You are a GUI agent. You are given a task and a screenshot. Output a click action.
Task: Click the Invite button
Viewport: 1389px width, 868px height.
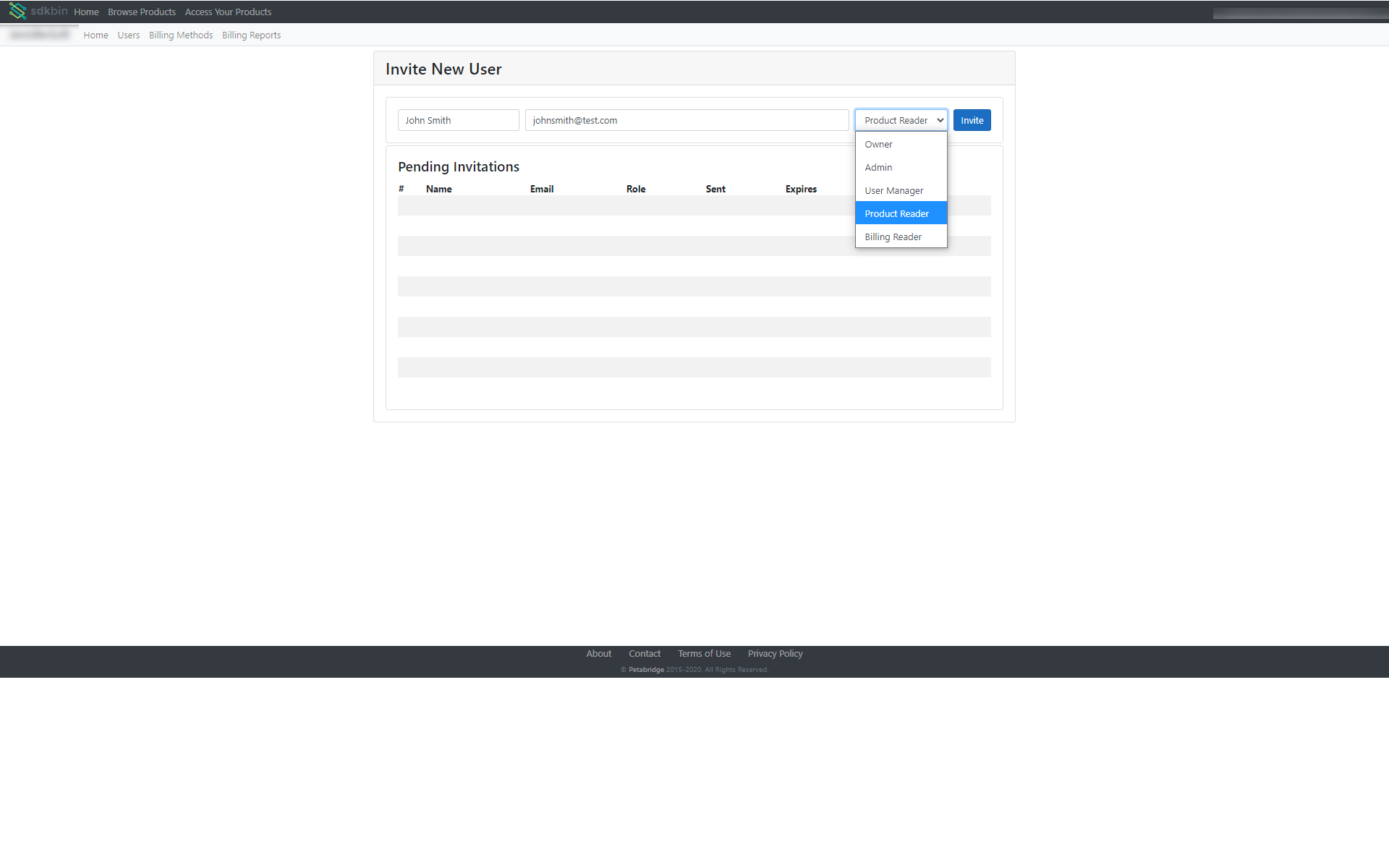(972, 120)
